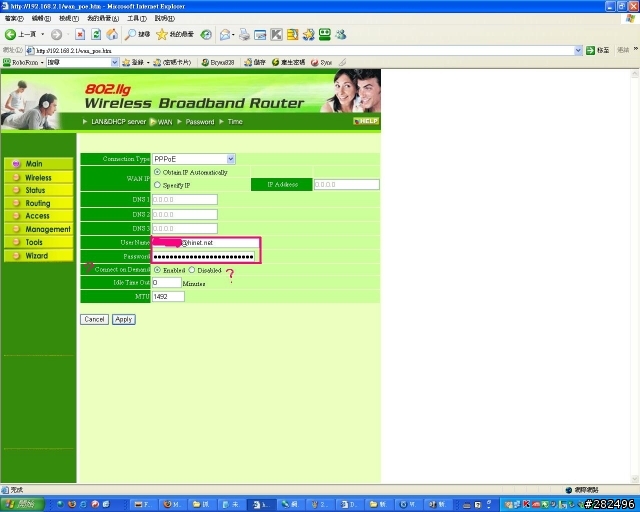The width and height of the screenshot is (640, 512).
Task: Click RoboForm Logins button
Action: (x=133, y=62)
